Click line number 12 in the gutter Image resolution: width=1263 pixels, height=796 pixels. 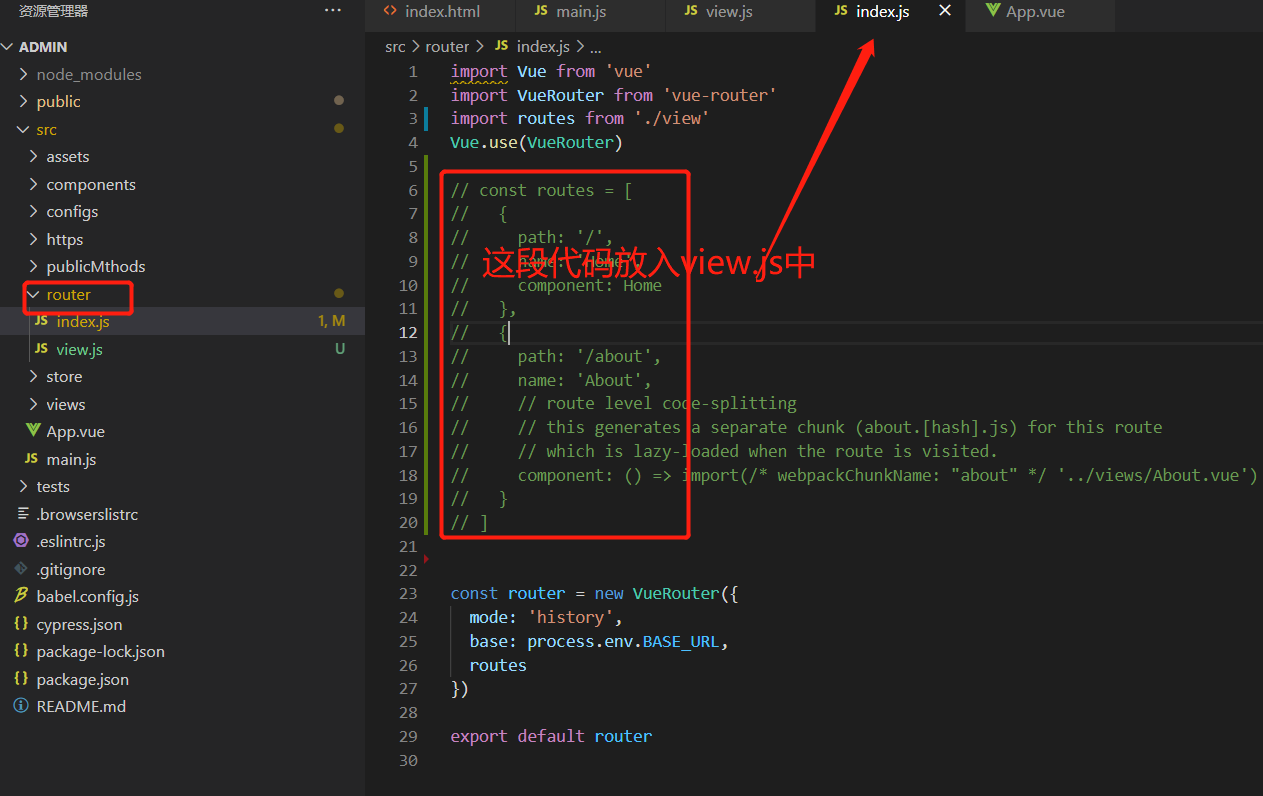coord(408,332)
